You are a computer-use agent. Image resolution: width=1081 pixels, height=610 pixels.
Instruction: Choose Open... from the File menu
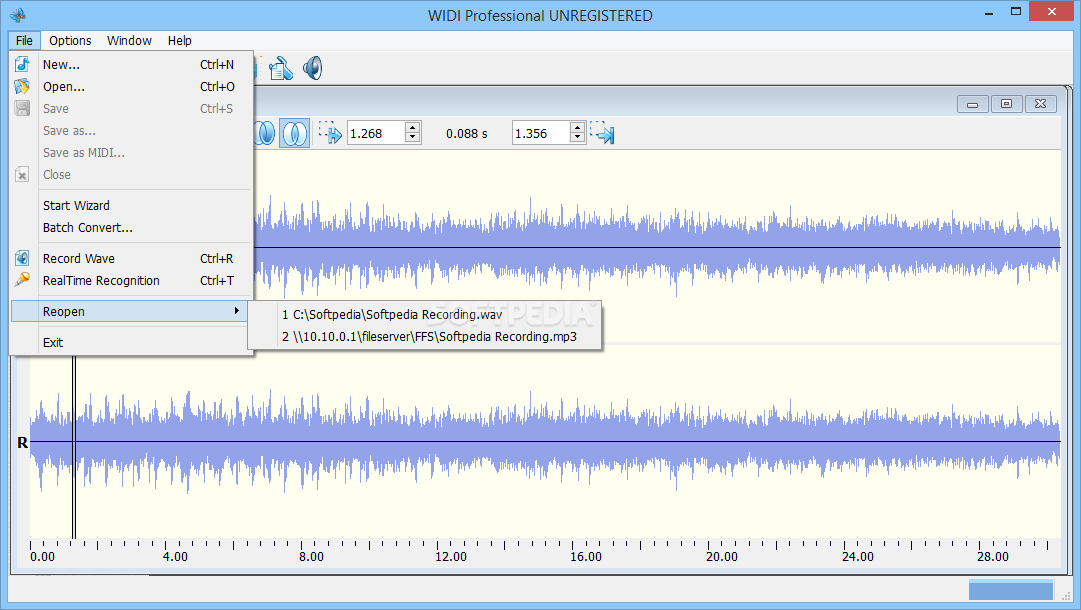pos(132,87)
